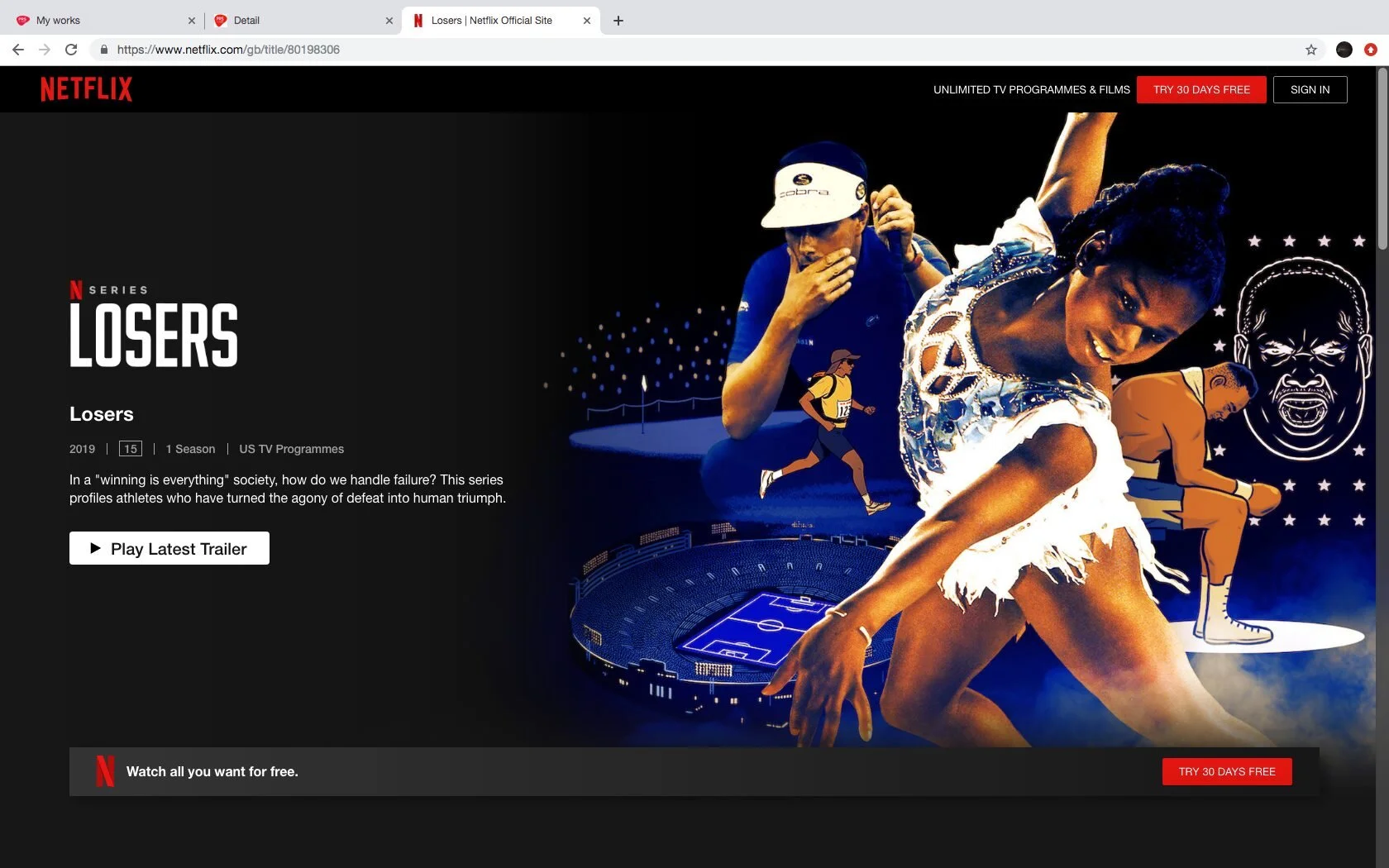Click the US TV Programmes genre link
This screenshot has height=868, width=1389.
pyautogui.click(x=292, y=449)
